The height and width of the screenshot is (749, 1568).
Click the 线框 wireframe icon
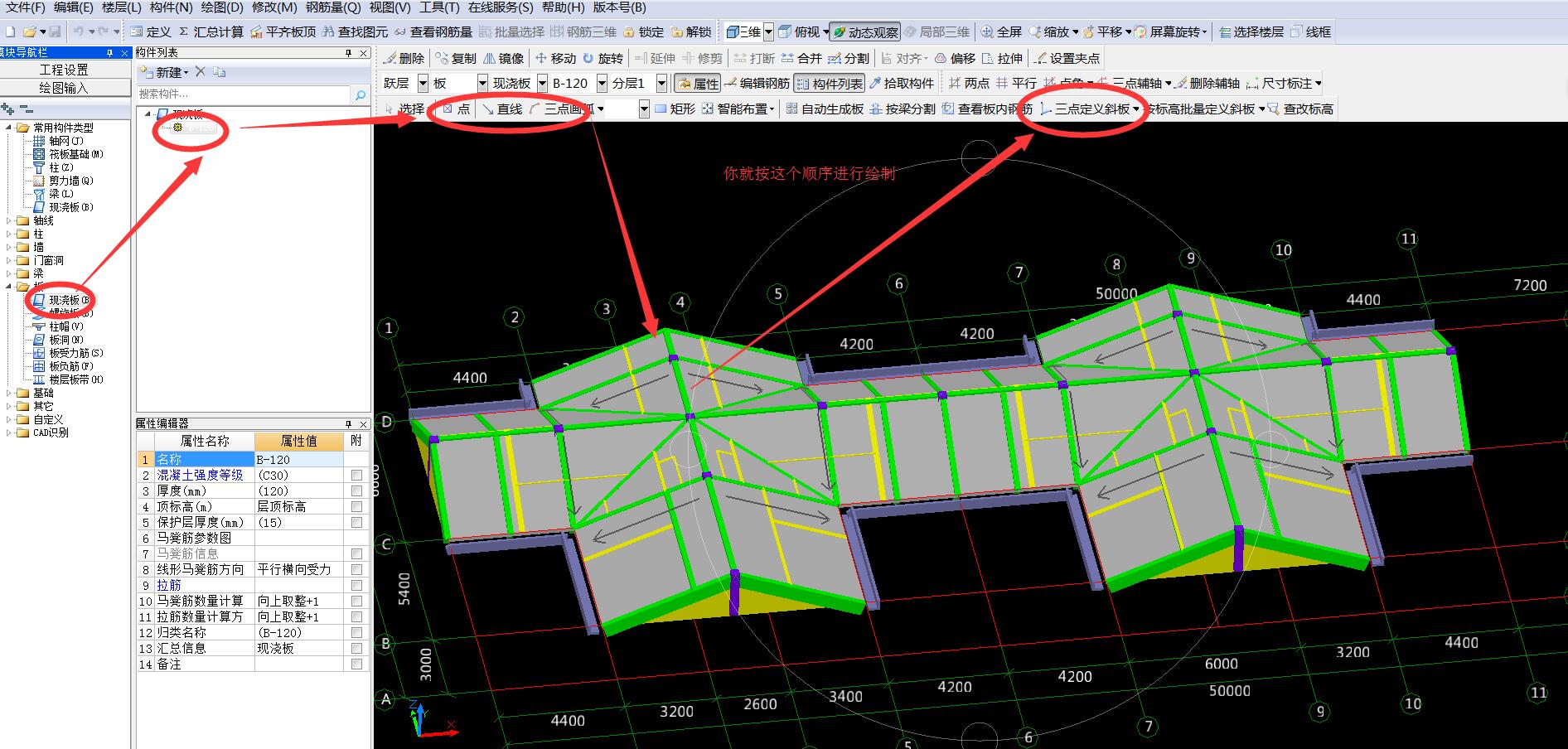[x=1310, y=31]
